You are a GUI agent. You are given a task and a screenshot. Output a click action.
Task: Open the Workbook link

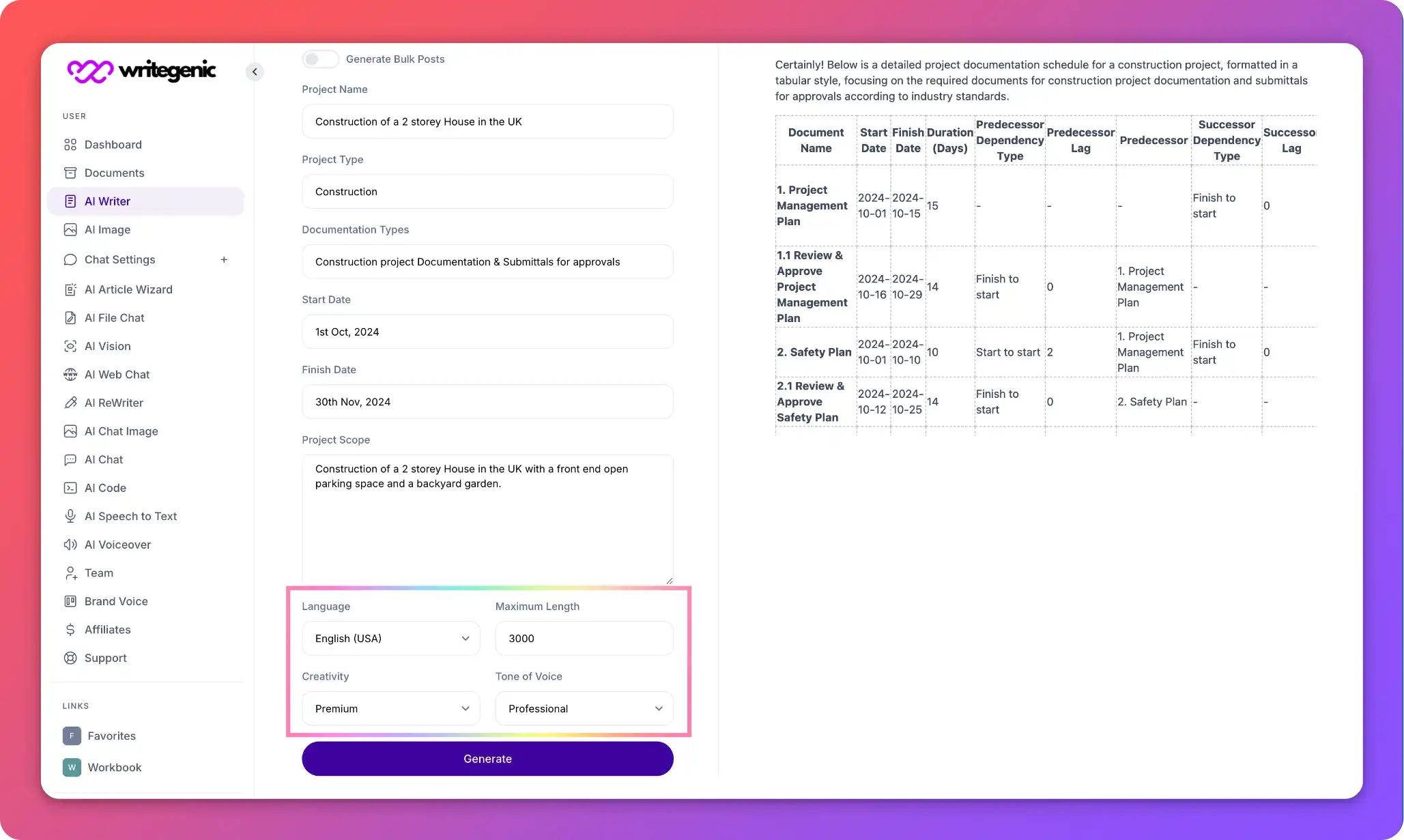[114, 767]
